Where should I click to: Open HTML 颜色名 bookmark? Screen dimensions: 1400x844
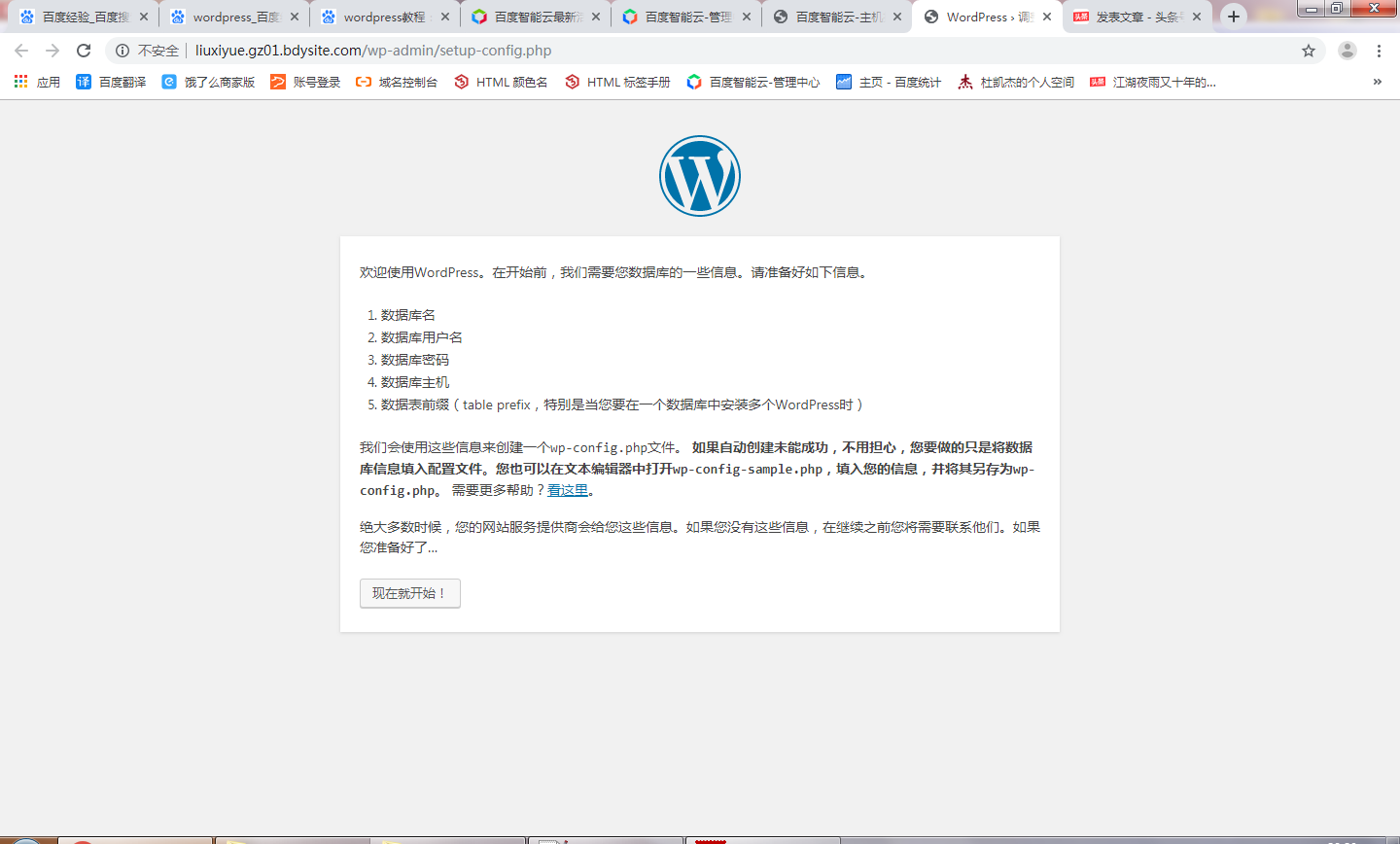[x=501, y=83]
